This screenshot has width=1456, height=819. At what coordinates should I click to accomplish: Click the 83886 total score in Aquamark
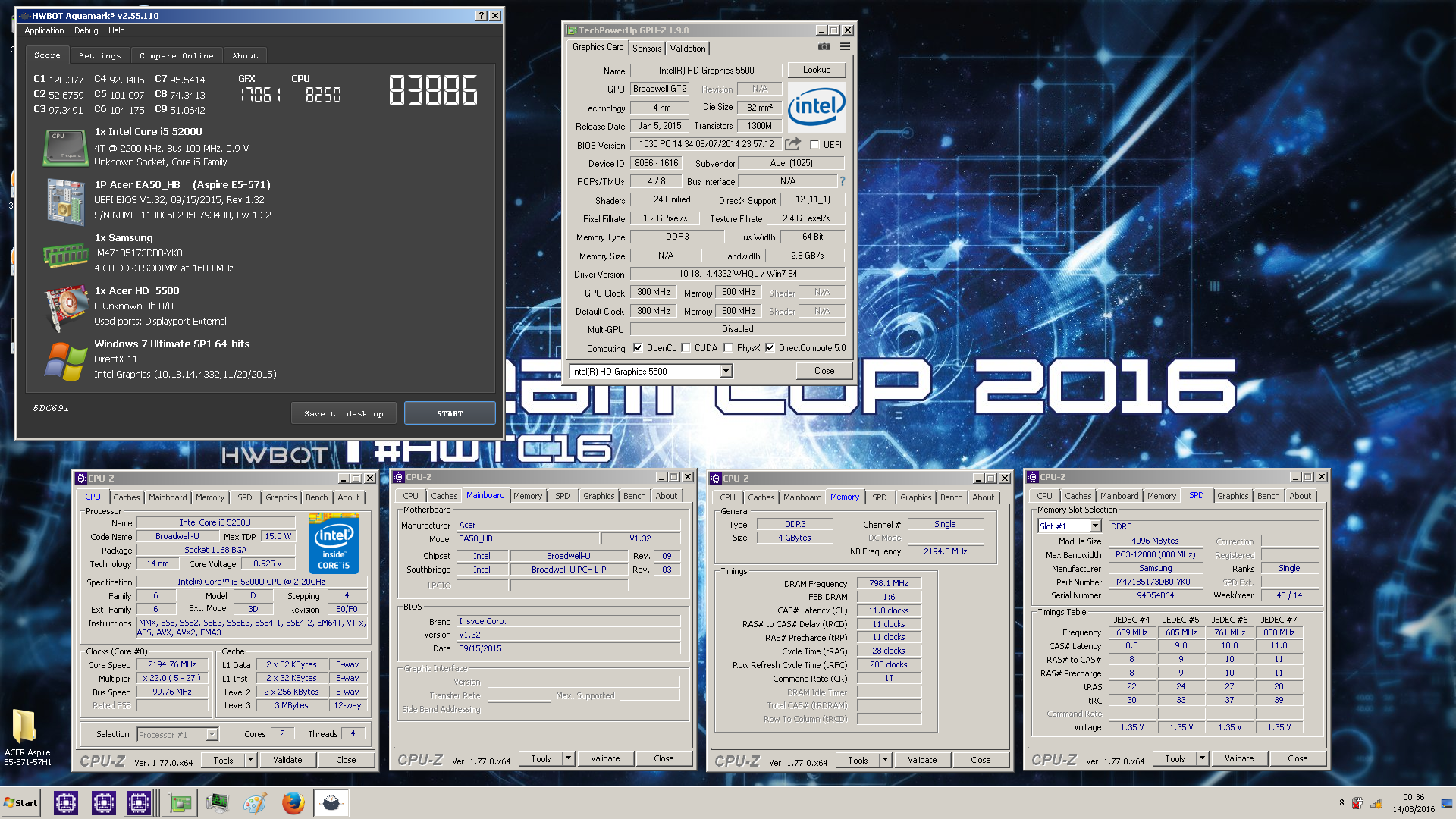point(433,90)
